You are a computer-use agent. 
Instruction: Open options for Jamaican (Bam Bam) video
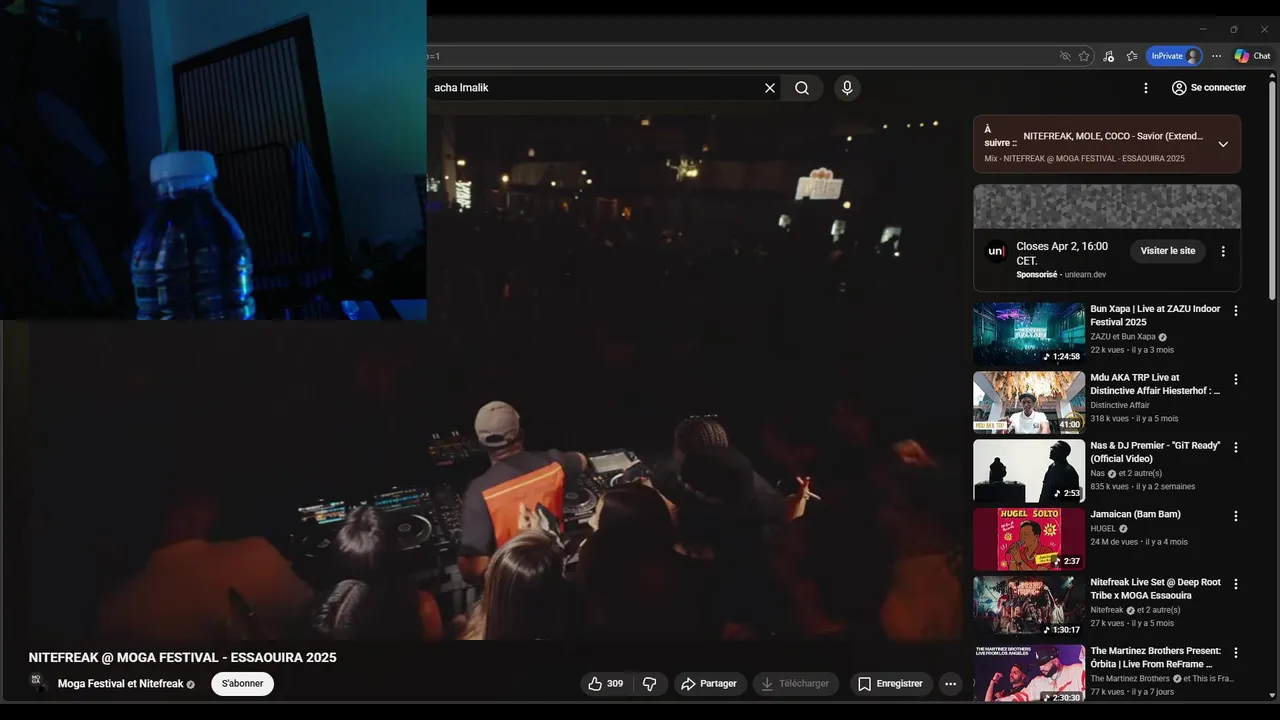[x=1236, y=516]
